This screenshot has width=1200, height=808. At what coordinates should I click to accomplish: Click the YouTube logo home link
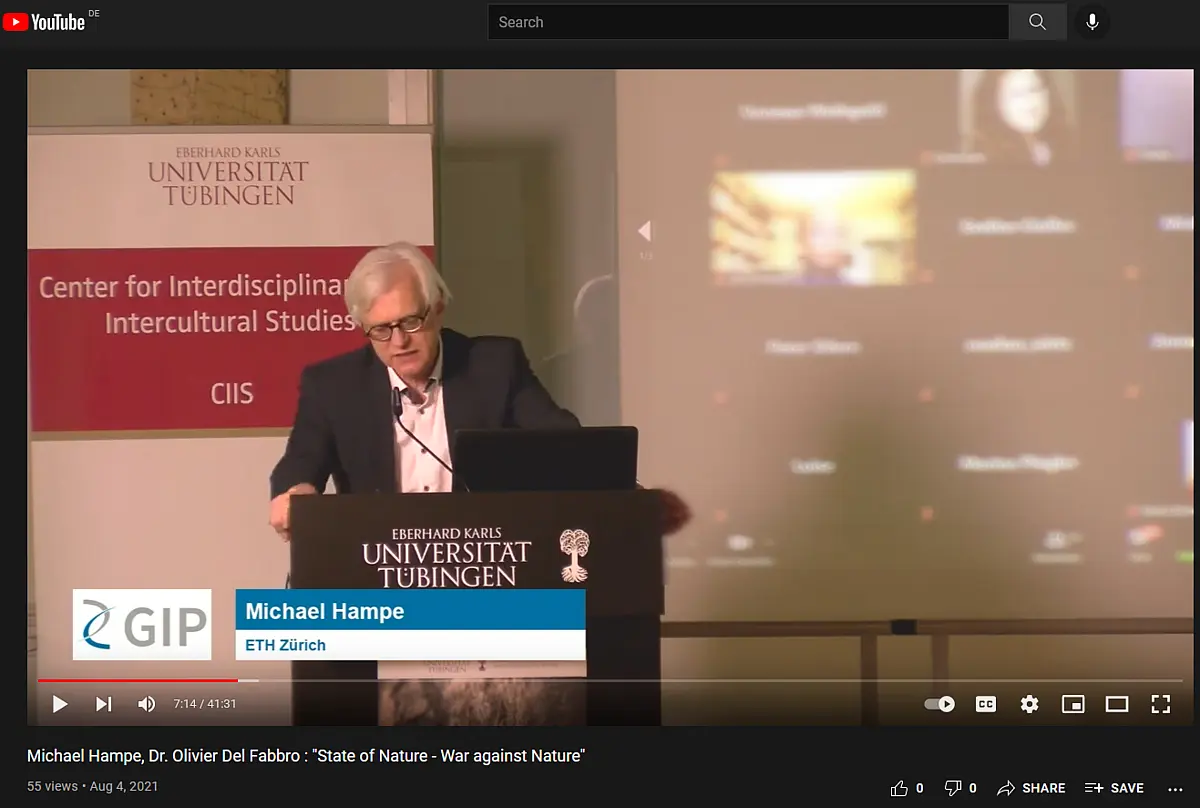click(x=44, y=21)
